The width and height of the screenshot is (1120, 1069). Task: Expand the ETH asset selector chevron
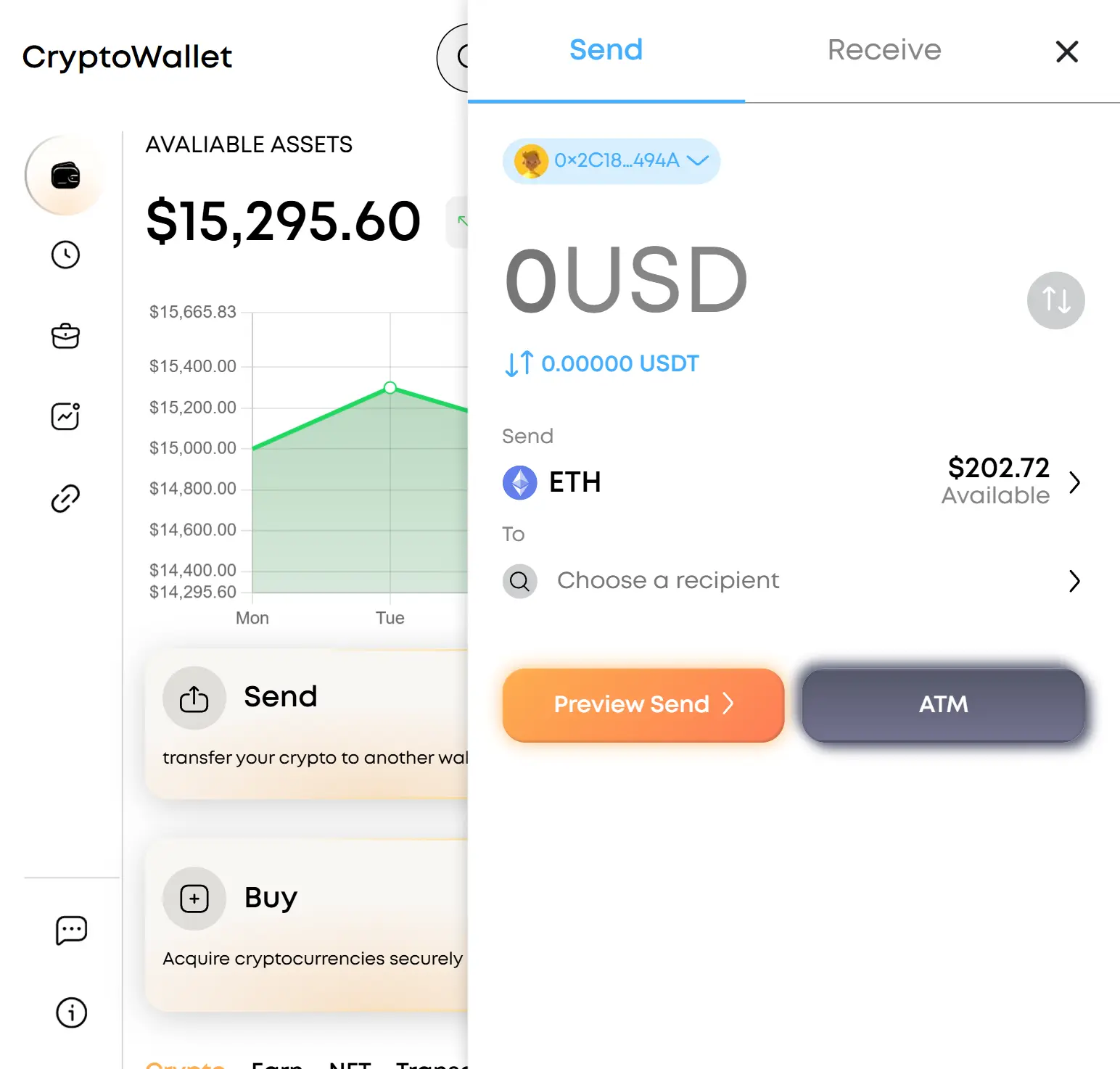tap(1075, 482)
